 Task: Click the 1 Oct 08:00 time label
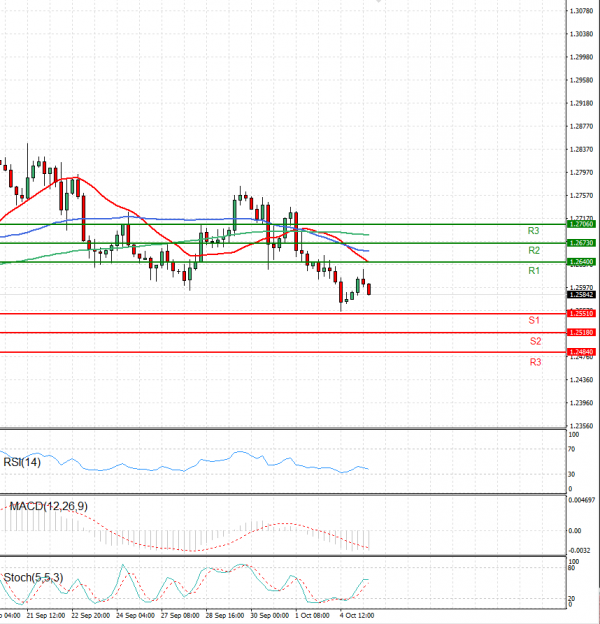pyautogui.click(x=312, y=615)
